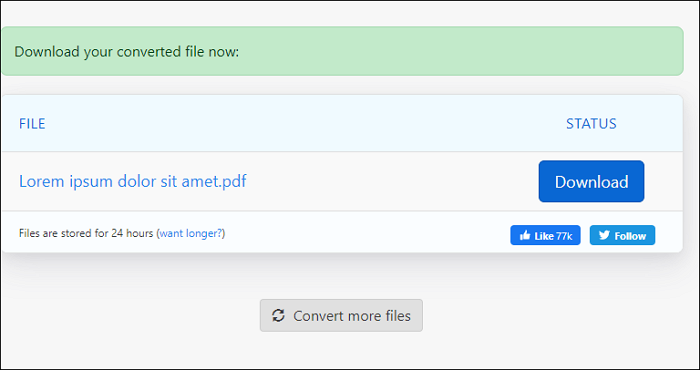
Task: Click the green 'Download your converted file now' banner
Action: 342,51
